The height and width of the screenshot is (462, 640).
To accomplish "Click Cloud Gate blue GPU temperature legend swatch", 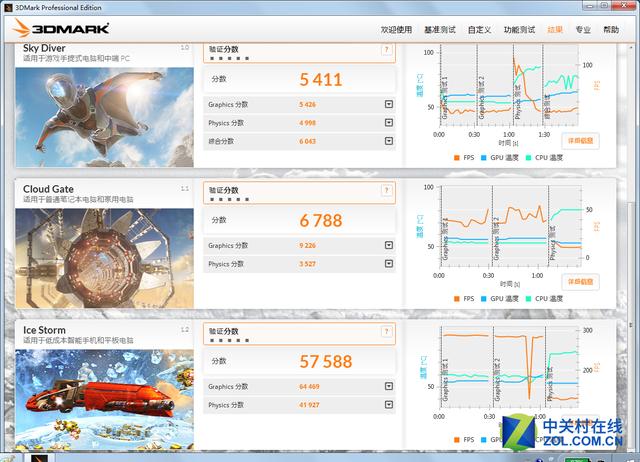I will coord(484,299).
